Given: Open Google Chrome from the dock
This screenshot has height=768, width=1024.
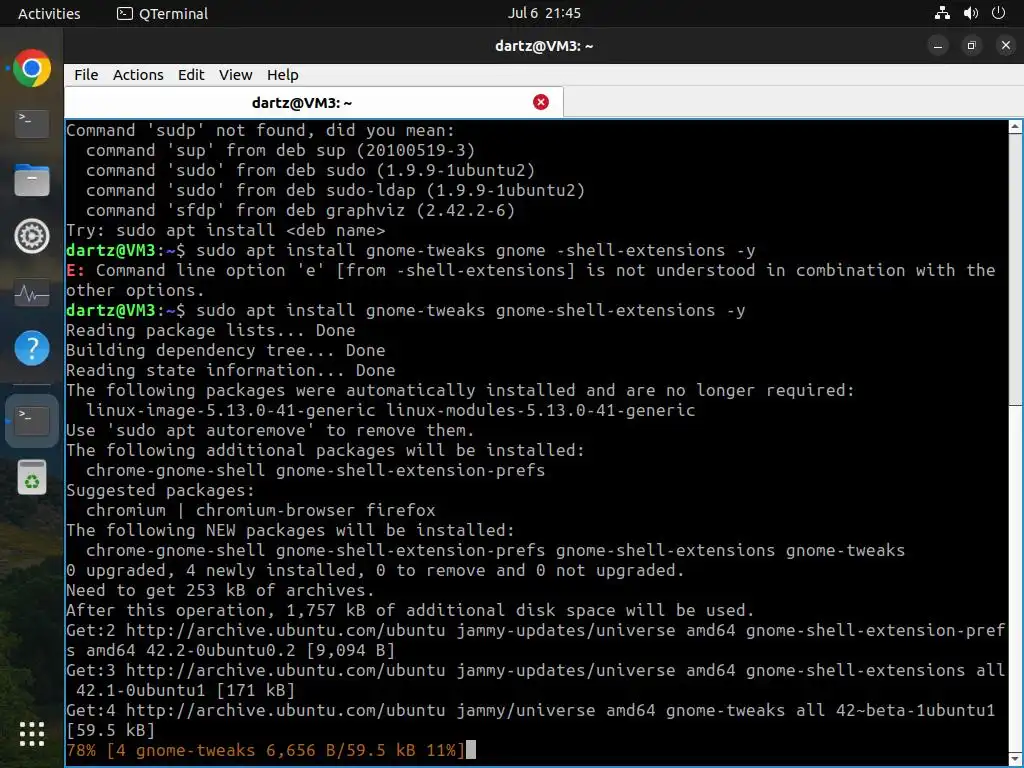Looking at the screenshot, I should coord(31,68).
